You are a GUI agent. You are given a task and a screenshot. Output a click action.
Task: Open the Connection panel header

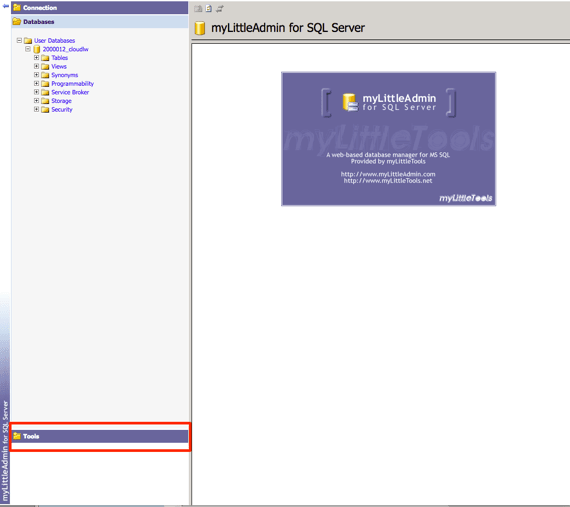click(100, 8)
